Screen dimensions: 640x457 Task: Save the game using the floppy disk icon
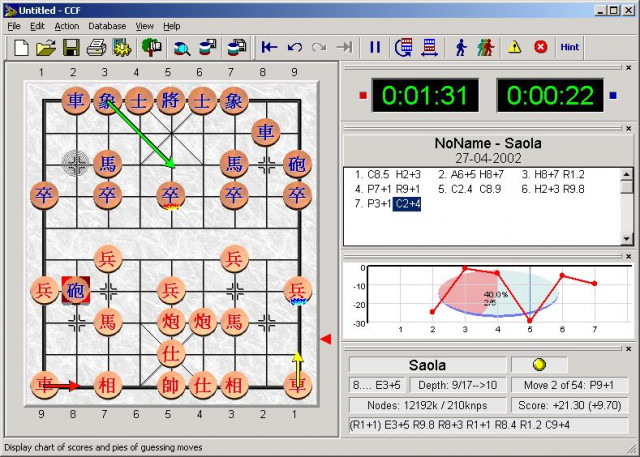(71, 47)
